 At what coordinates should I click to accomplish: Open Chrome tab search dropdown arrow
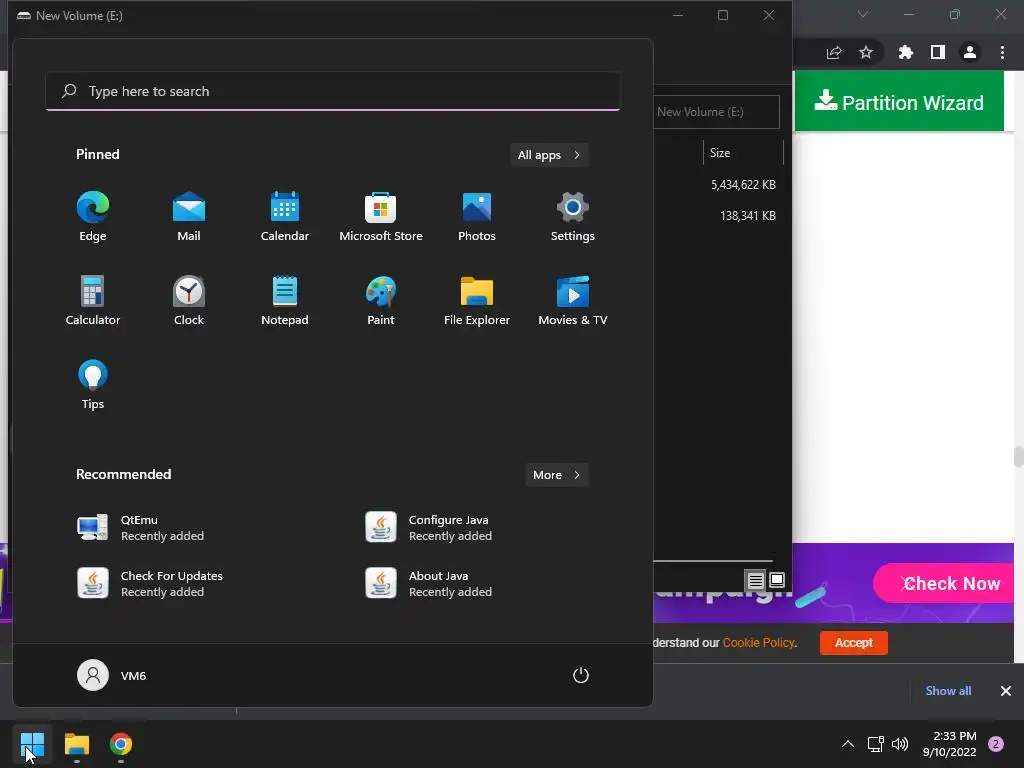(863, 14)
